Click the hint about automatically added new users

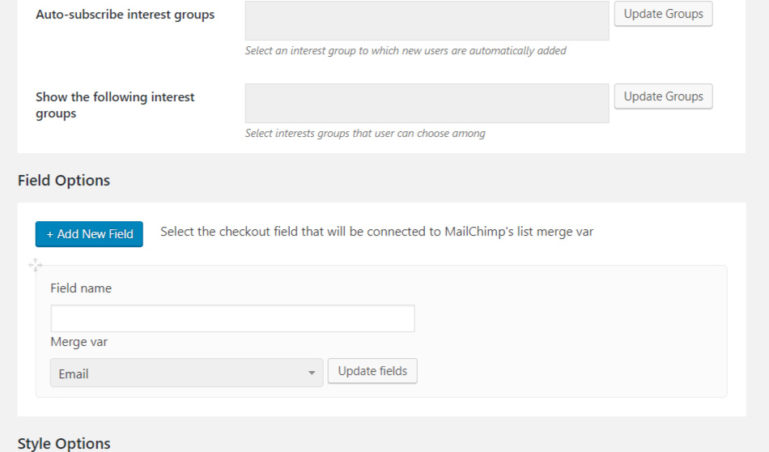[x=406, y=51]
